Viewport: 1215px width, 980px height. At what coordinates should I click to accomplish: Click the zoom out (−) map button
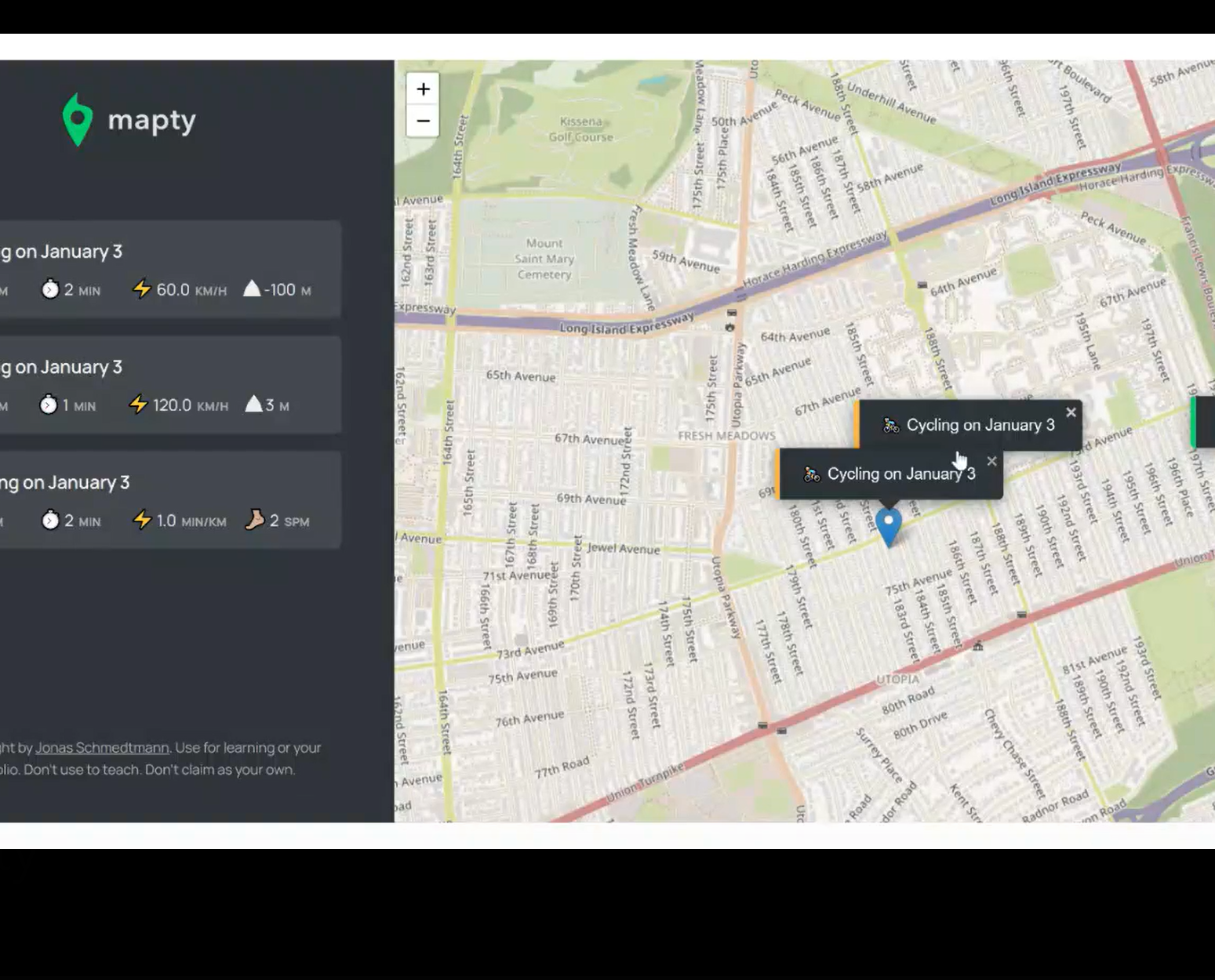[423, 122]
